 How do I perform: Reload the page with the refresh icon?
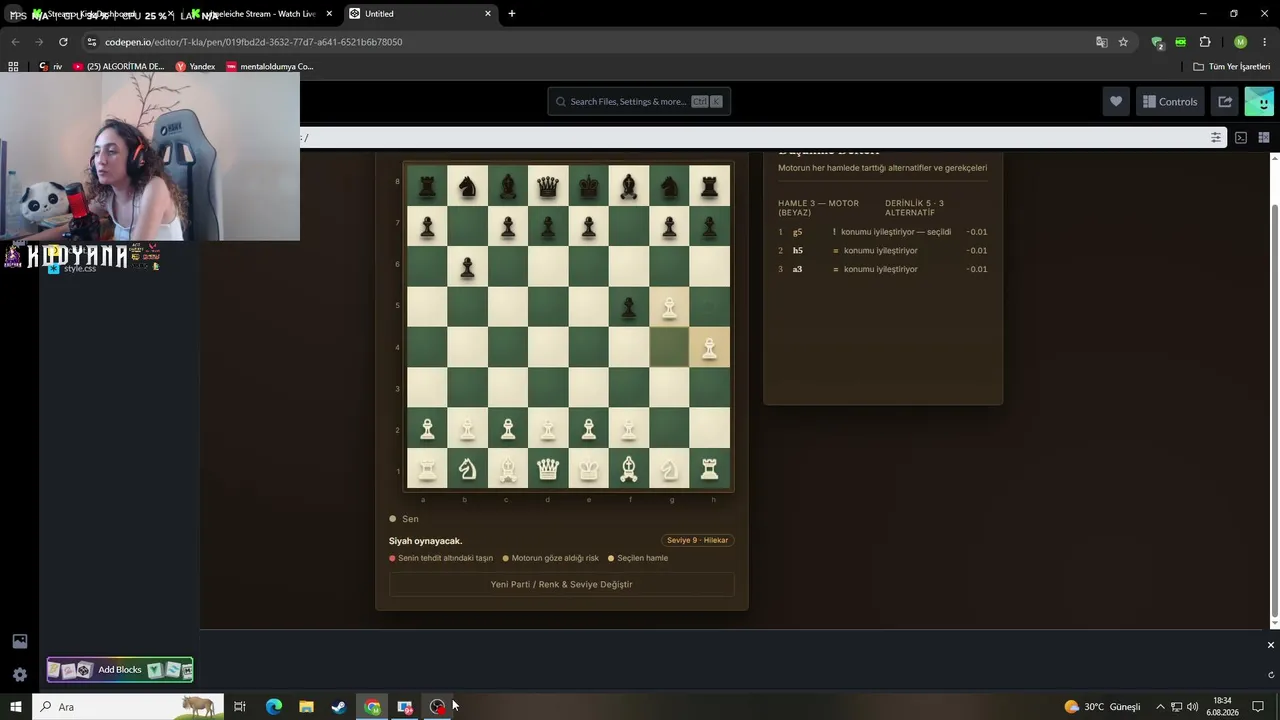pyautogui.click(x=63, y=42)
